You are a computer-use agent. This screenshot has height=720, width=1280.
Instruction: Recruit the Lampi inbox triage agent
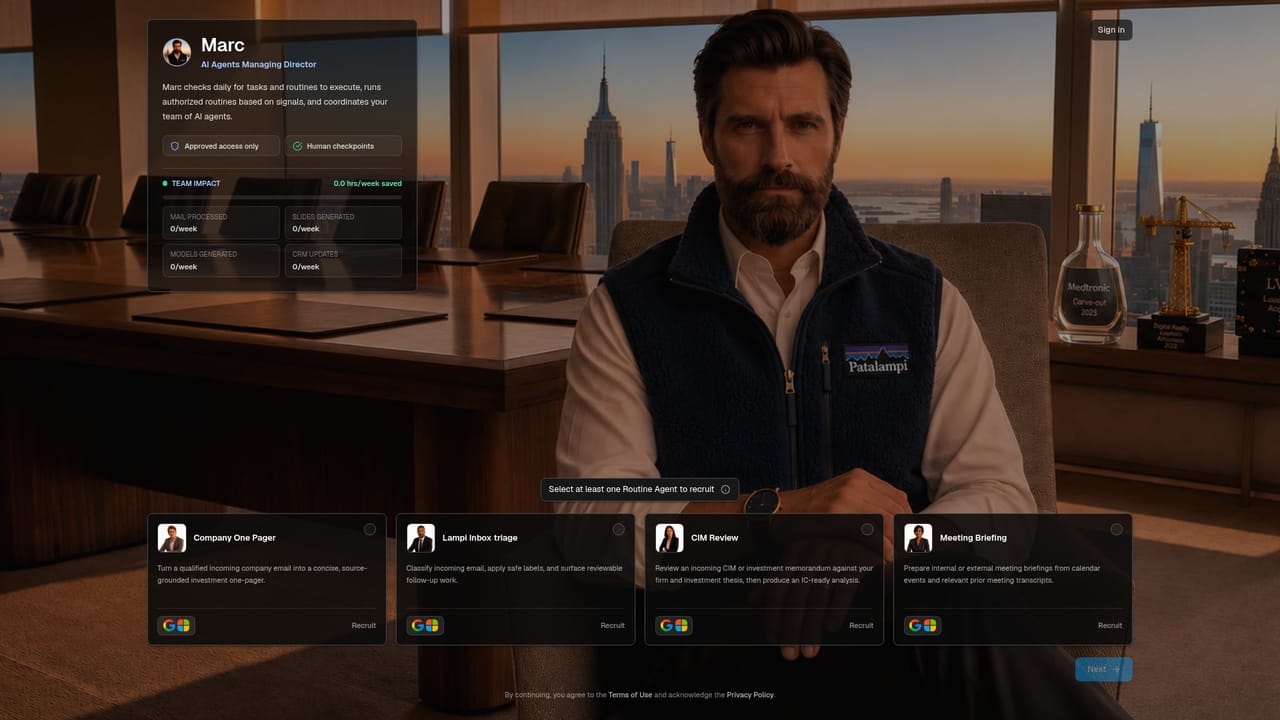pos(612,625)
